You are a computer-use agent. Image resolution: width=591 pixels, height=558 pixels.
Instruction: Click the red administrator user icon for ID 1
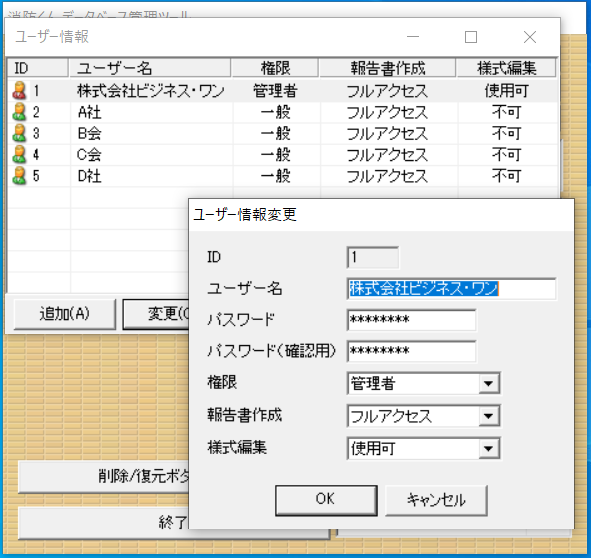tap(19, 91)
